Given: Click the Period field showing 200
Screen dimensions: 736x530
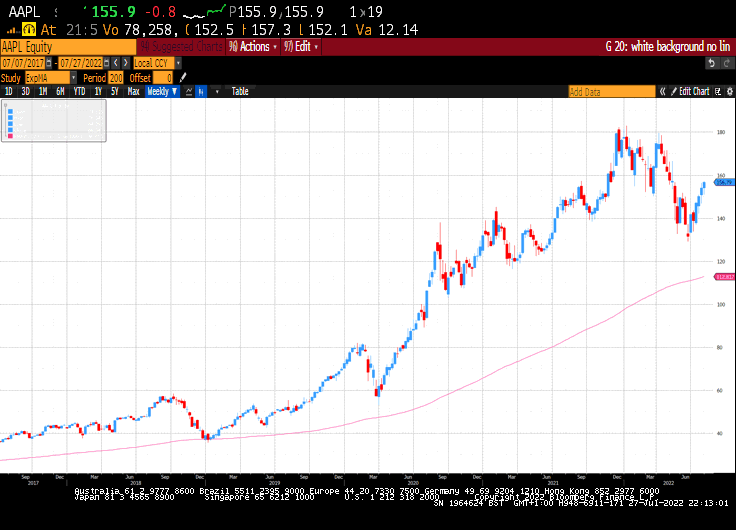Looking at the screenshot, I should click(115, 77).
